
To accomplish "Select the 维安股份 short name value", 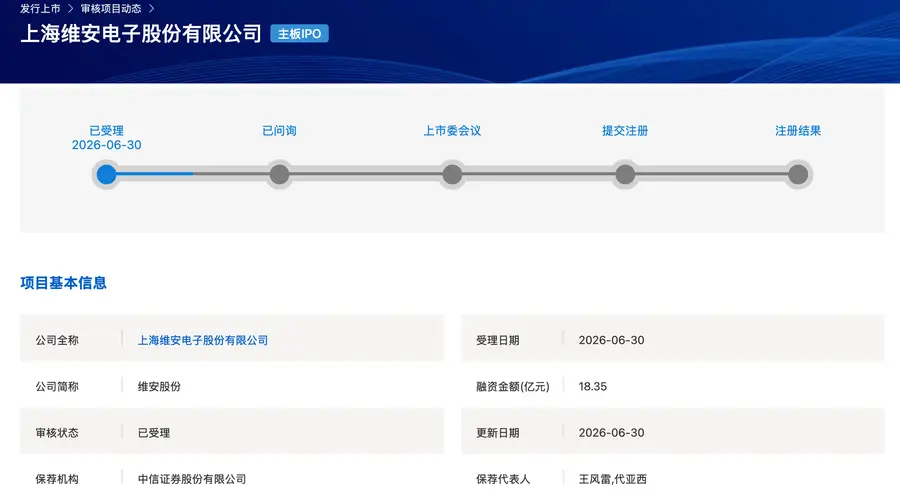I will pos(159,386).
